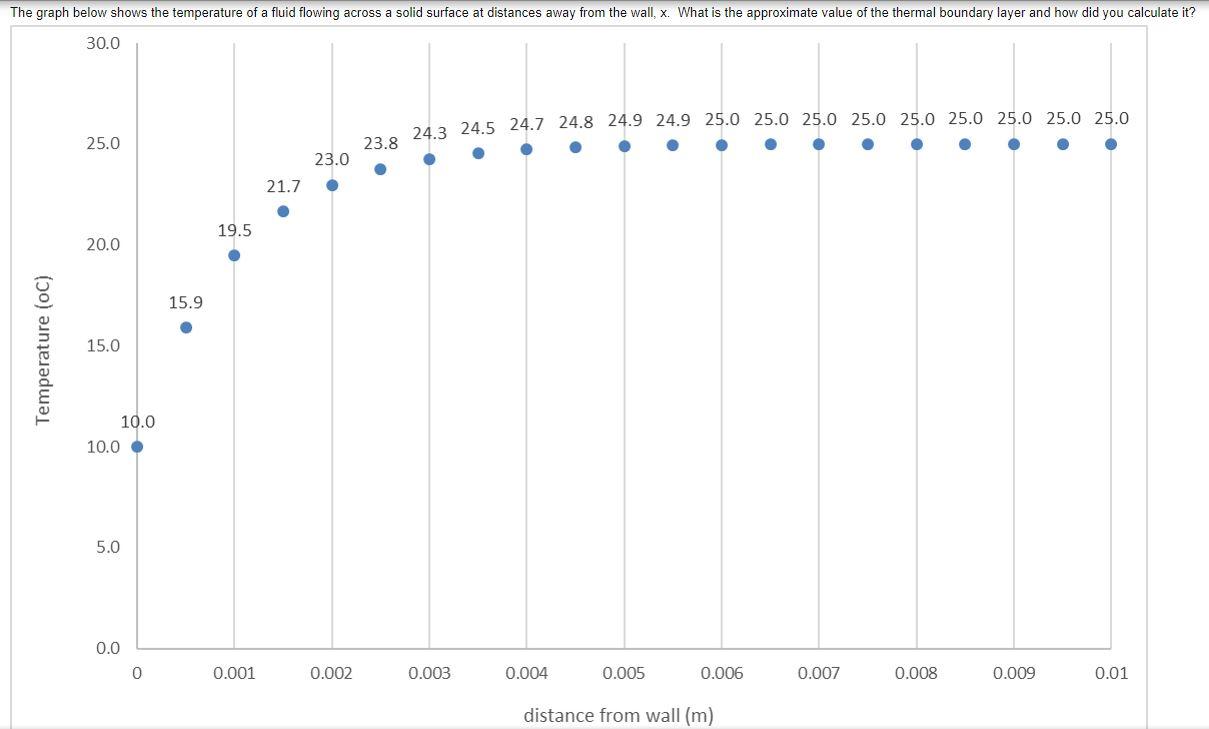Click the 30.0 value on the temperature axis
The height and width of the screenshot is (729, 1209).
[102, 43]
